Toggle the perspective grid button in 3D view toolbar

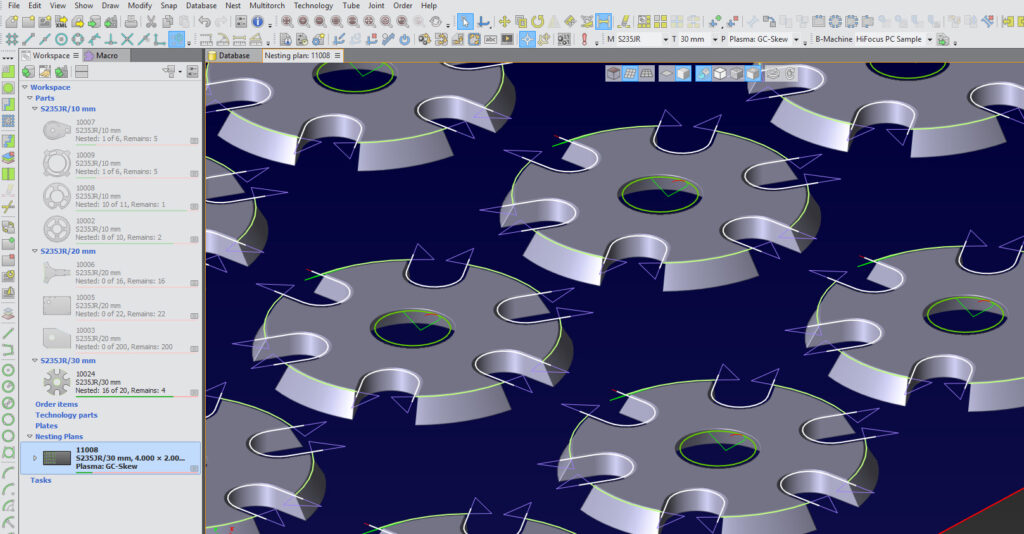click(646, 73)
